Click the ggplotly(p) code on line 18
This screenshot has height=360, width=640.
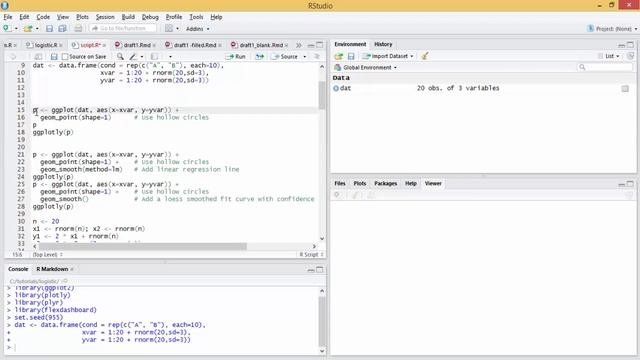click(x=53, y=132)
